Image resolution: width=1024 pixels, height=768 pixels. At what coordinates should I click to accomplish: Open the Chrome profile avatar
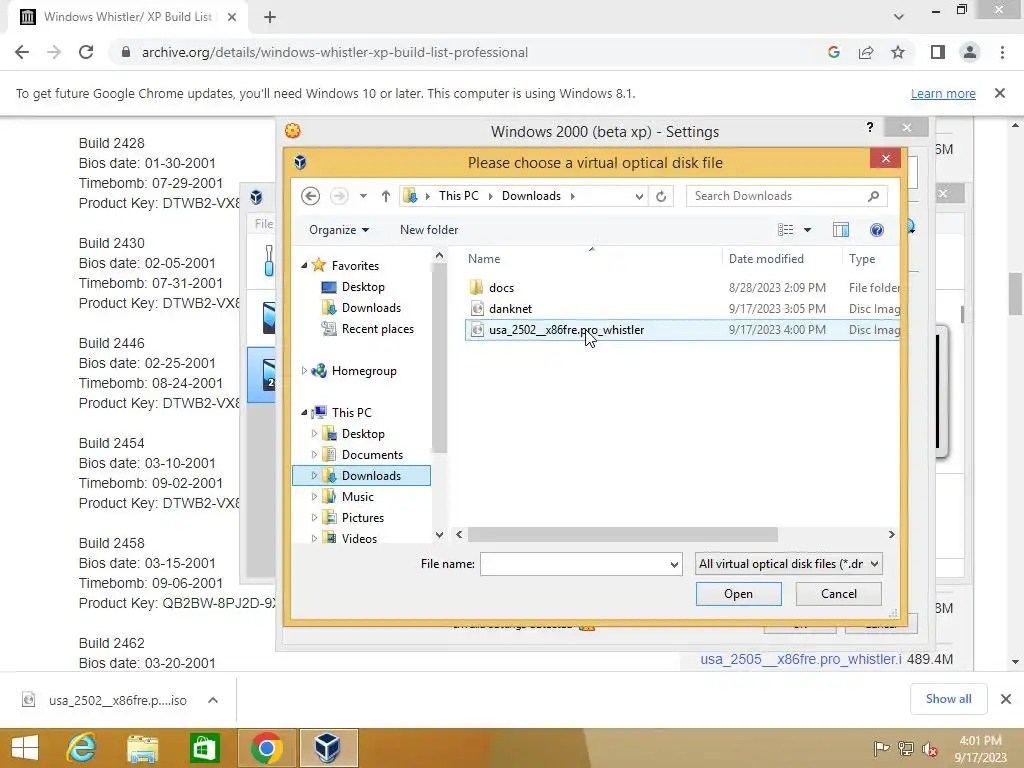(970, 52)
